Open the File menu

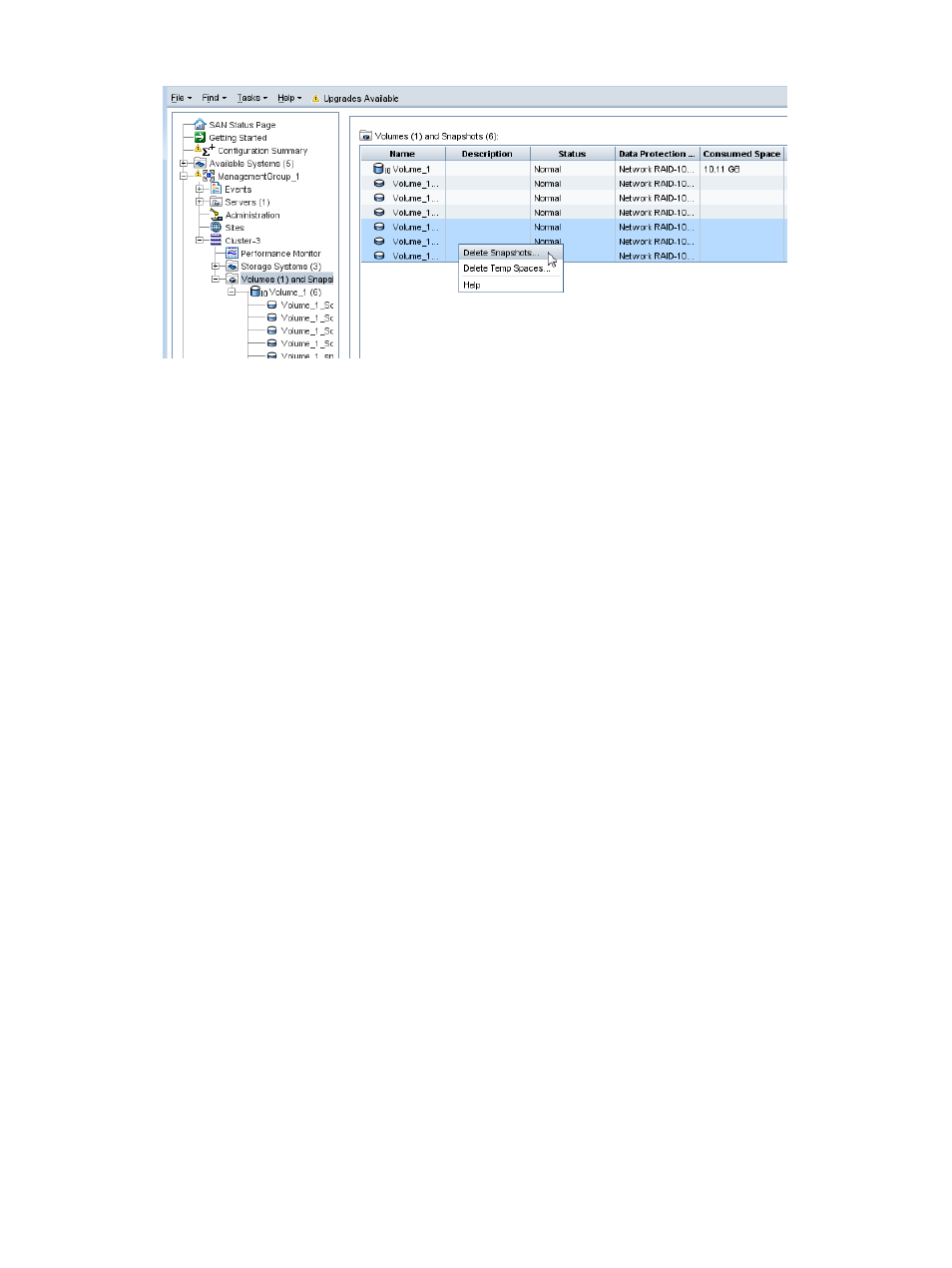(181, 98)
